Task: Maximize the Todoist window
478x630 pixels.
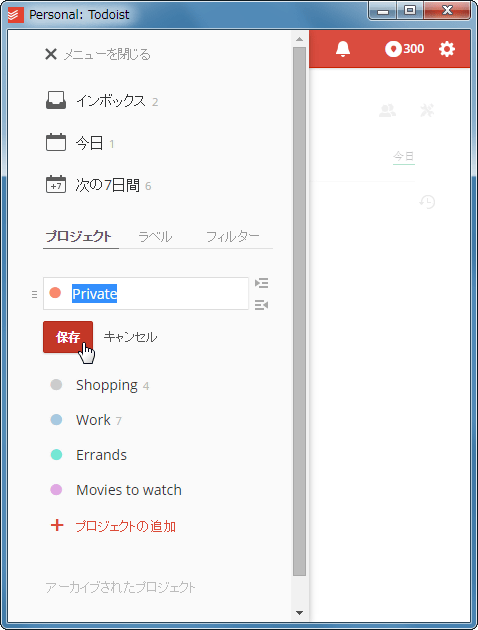Action: (x=410, y=11)
